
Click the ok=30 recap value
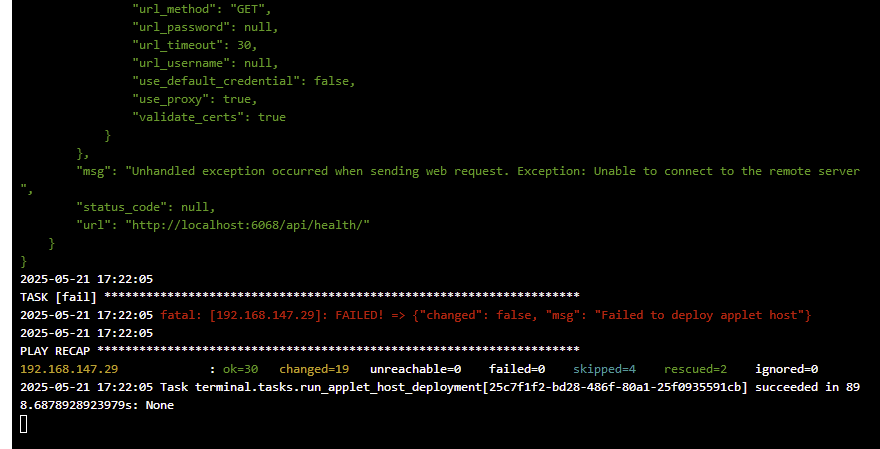240,369
